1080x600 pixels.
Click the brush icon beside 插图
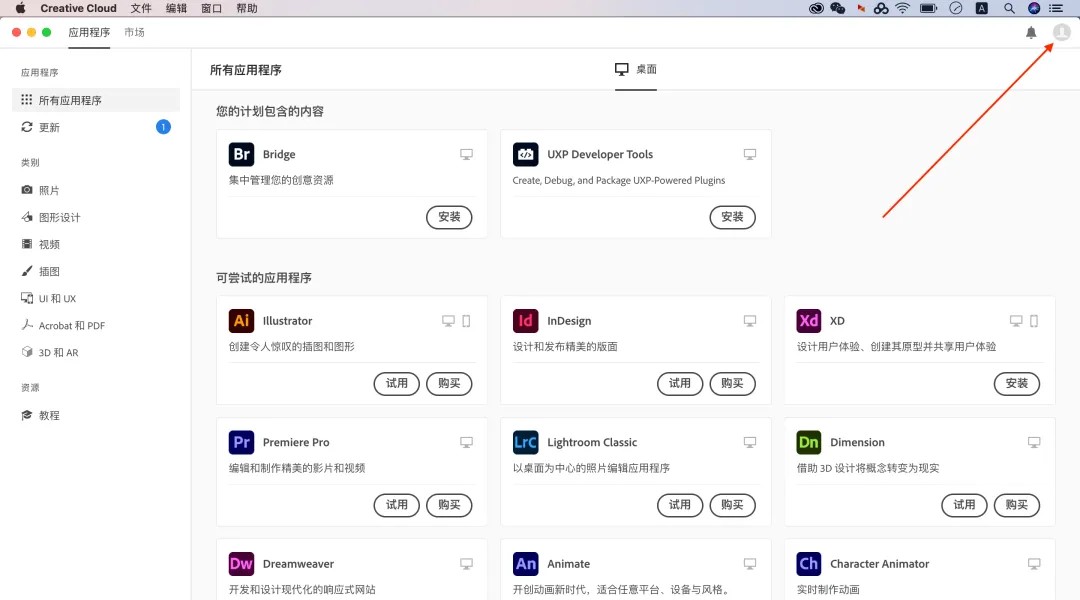click(27, 271)
